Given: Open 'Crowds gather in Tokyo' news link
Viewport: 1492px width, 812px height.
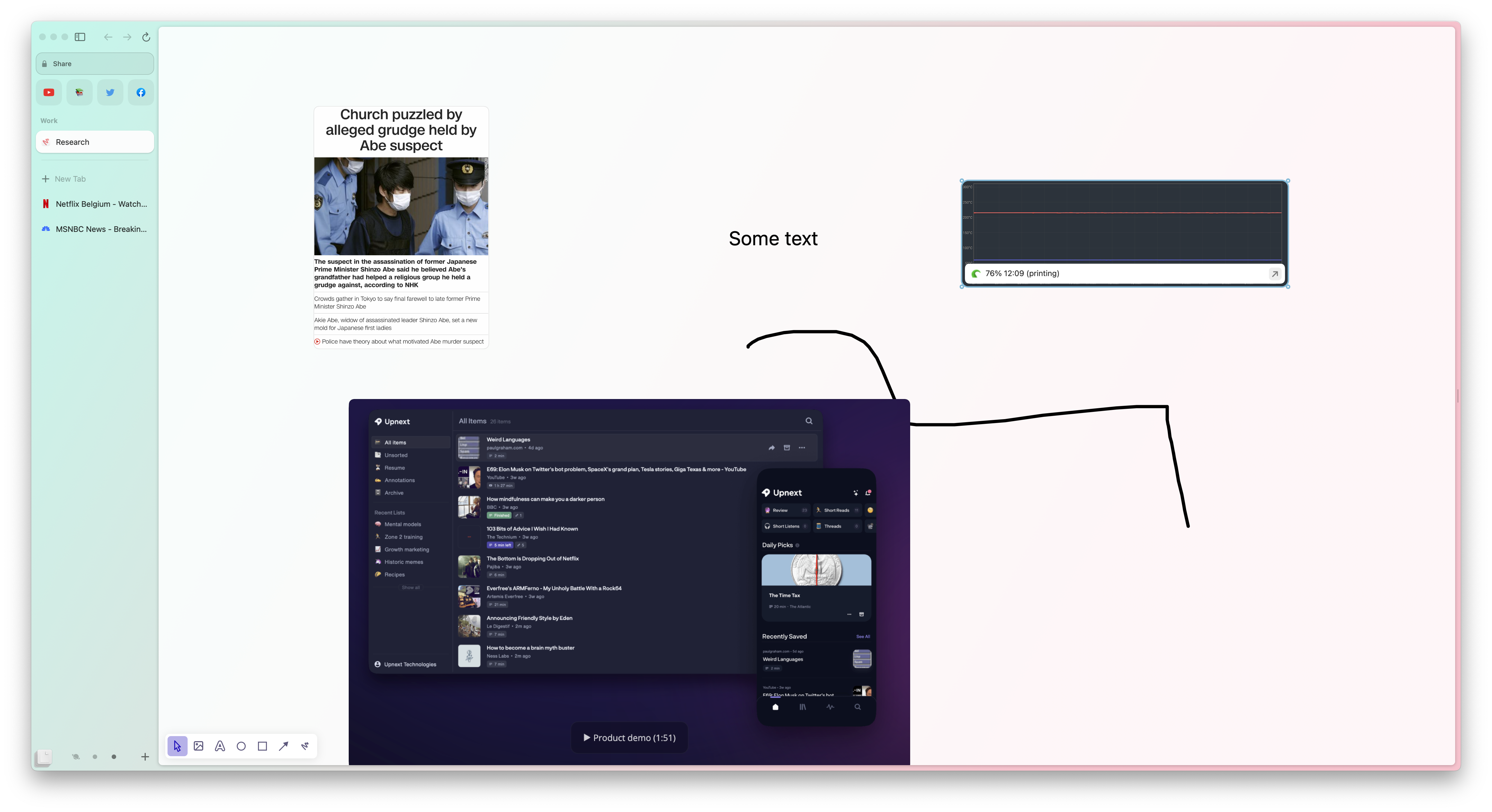Looking at the screenshot, I should [x=397, y=303].
